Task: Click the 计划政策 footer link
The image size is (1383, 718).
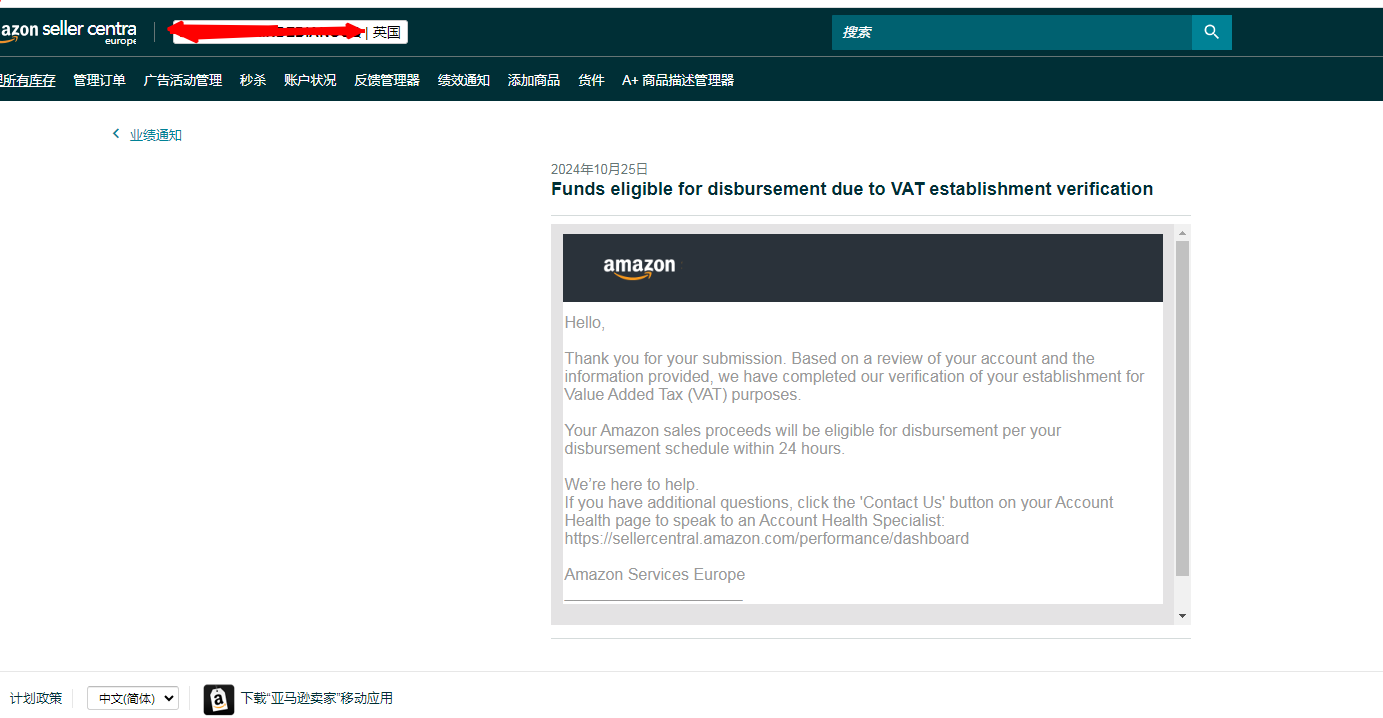Action: (36, 698)
